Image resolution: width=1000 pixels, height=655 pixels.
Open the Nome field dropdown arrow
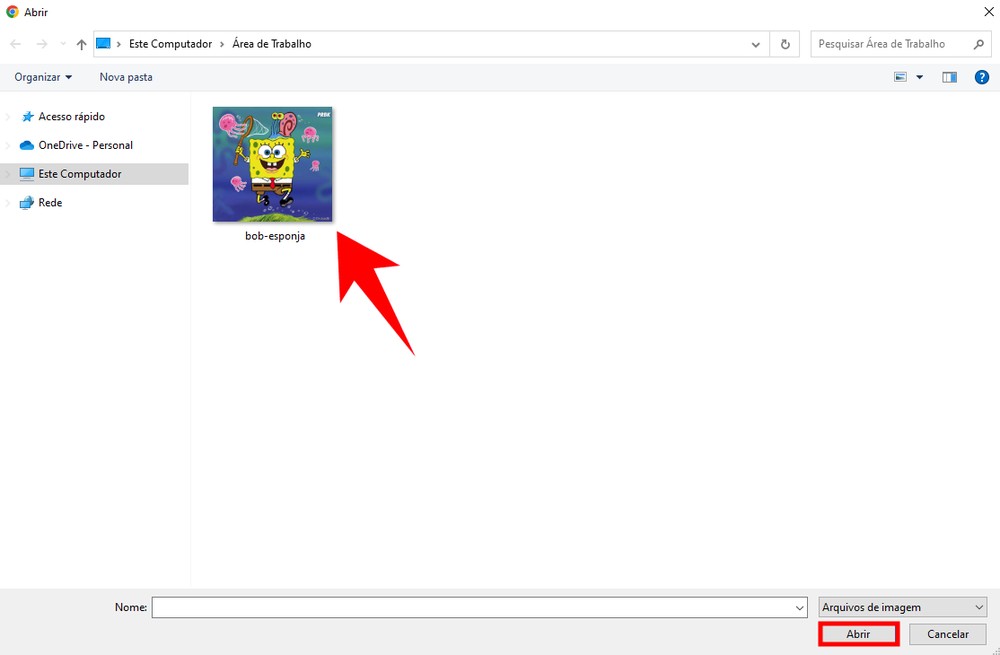click(x=800, y=608)
